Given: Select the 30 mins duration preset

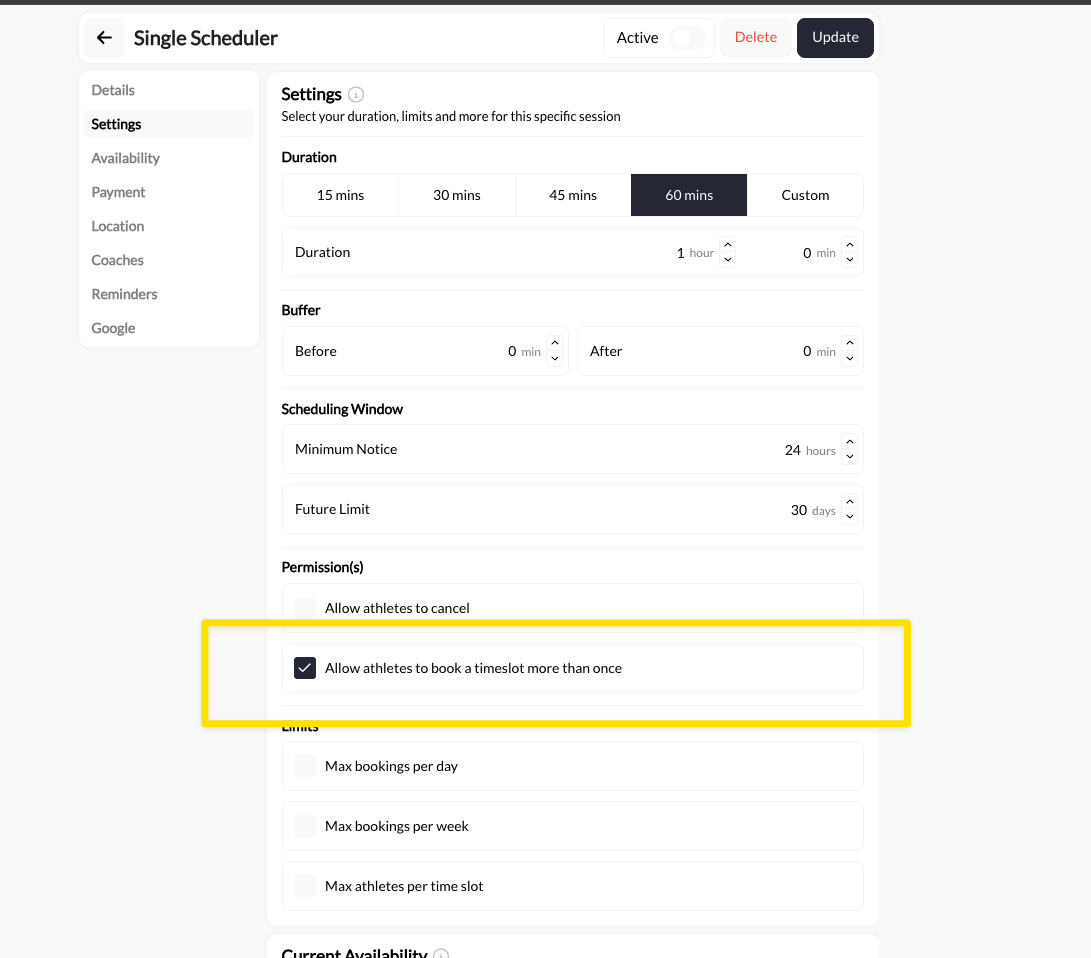Looking at the screenshot, I should point(457,195).
